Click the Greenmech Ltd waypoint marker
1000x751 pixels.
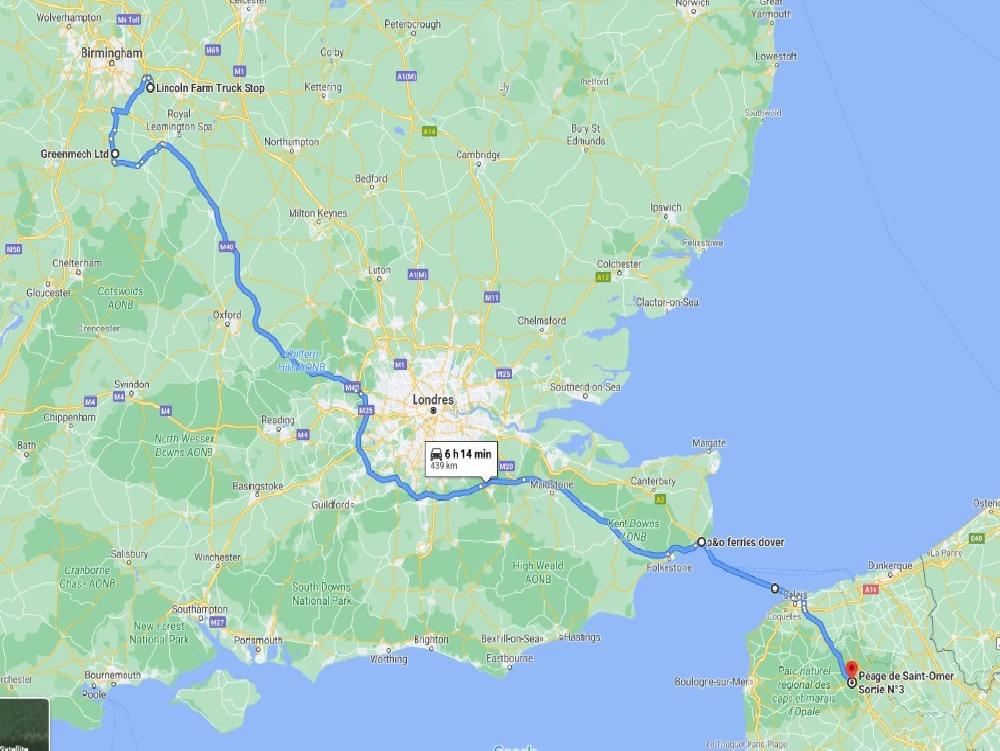coord(115,154)
